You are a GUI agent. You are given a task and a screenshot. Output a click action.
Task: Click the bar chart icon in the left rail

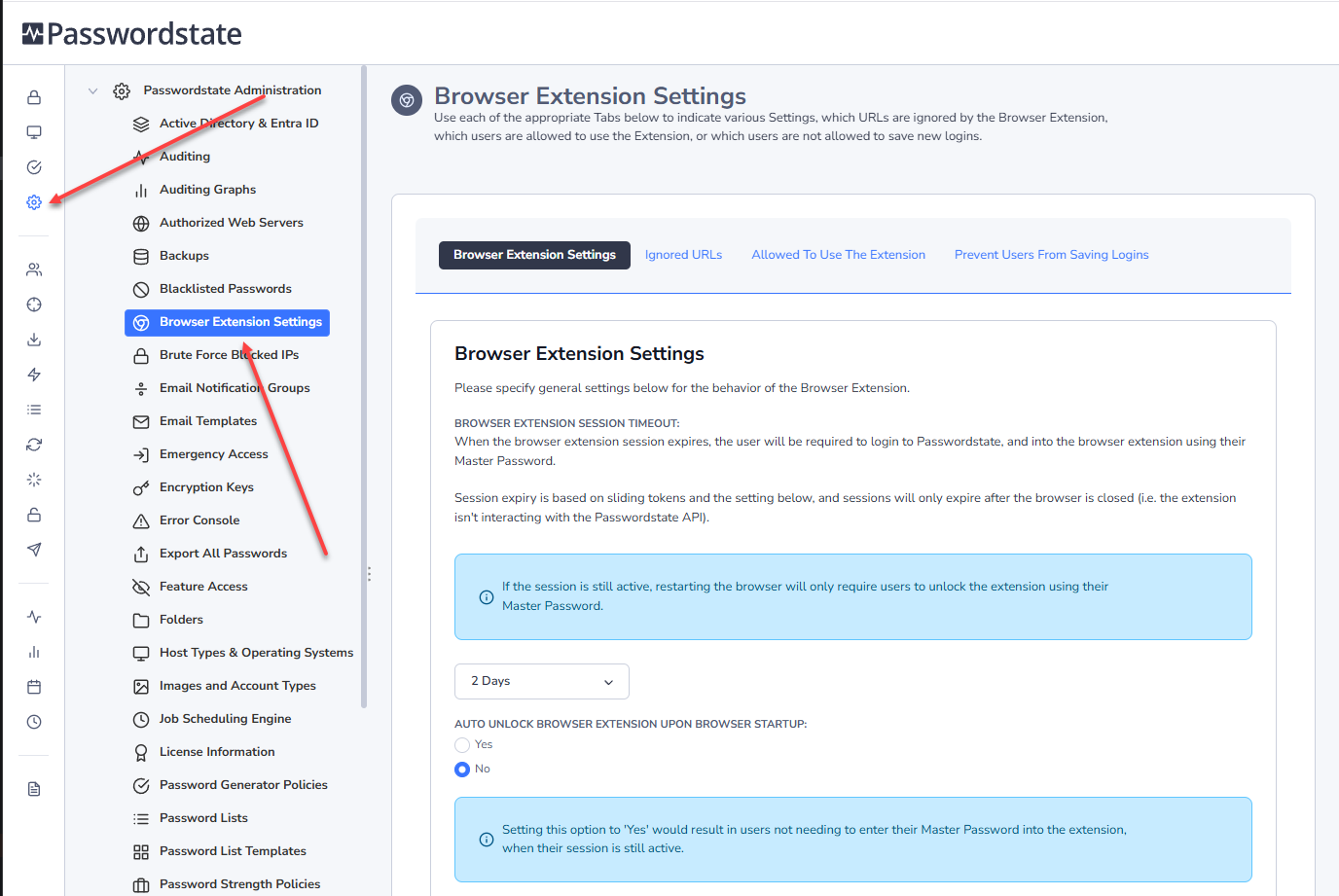(34, 652)
